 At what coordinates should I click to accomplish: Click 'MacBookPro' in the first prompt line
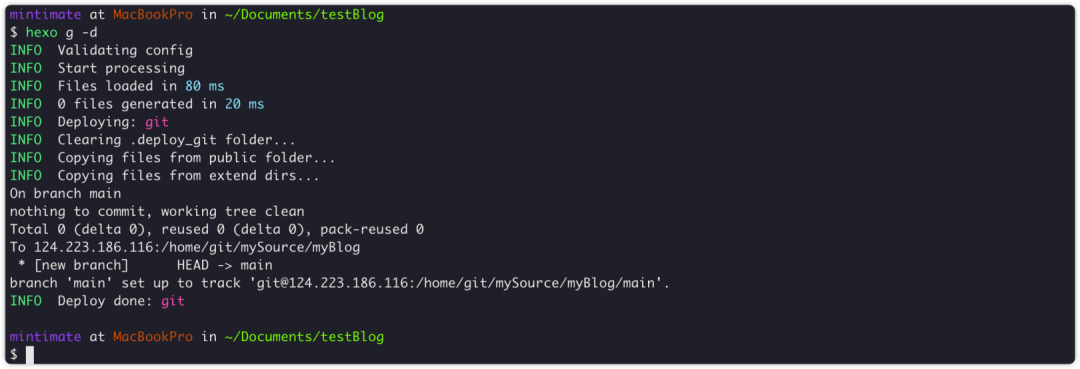coord(153,14)
